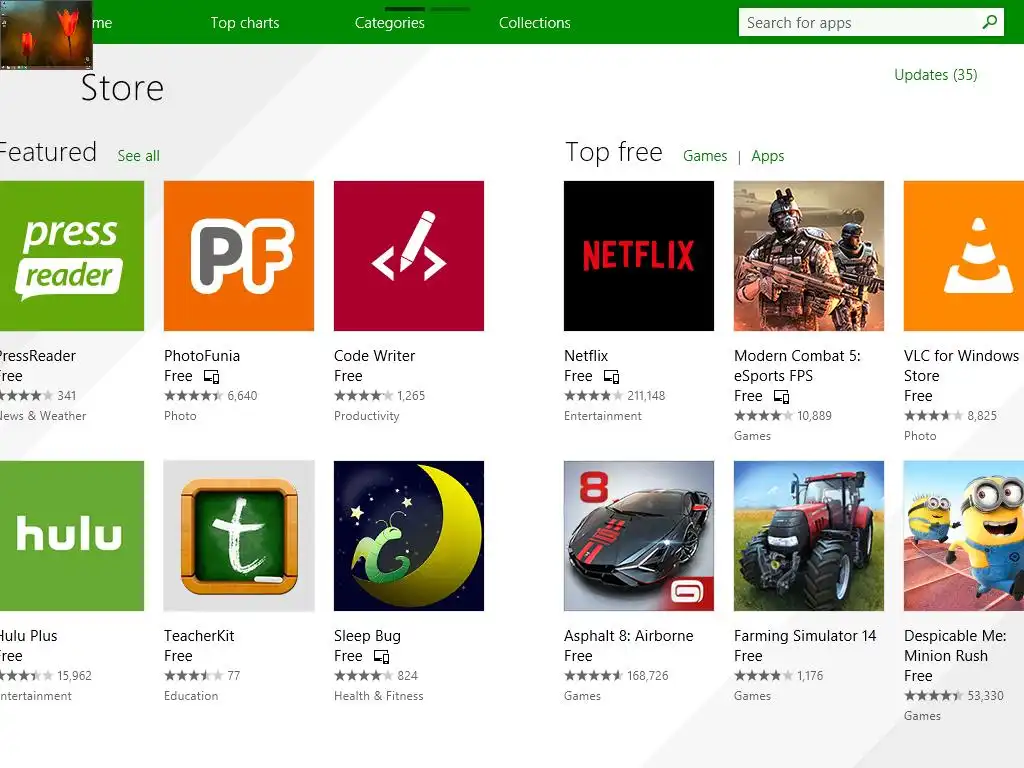Switch to the Top charts tab
The width and height of the screenshot is (1024, 768).
[245, 23]
